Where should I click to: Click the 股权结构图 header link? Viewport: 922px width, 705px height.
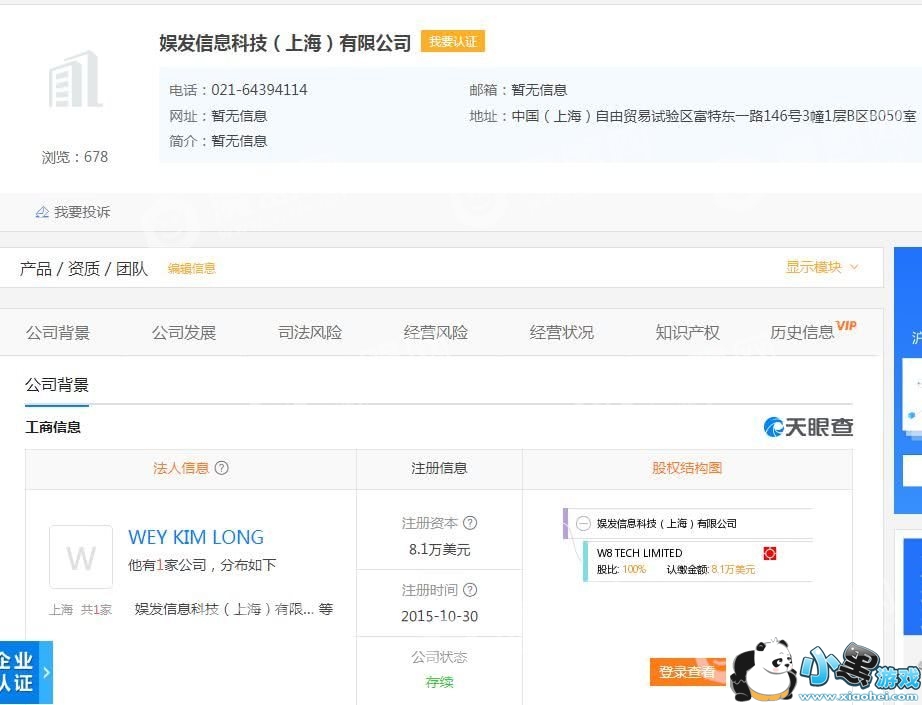(x=686, y=468)
